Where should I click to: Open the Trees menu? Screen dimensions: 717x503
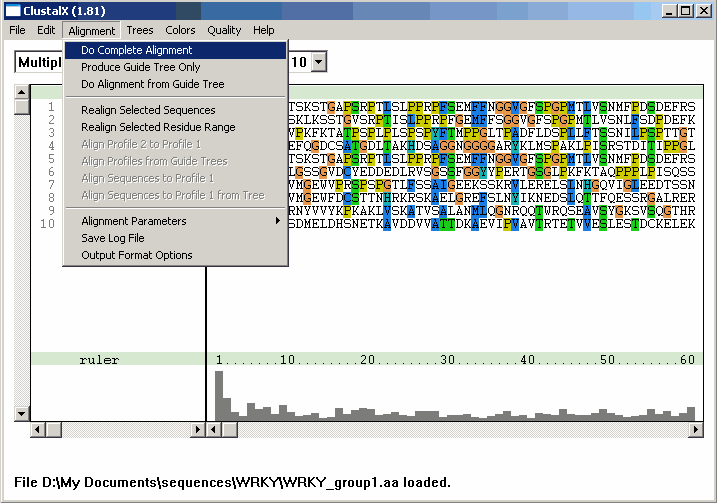[140, 30]
